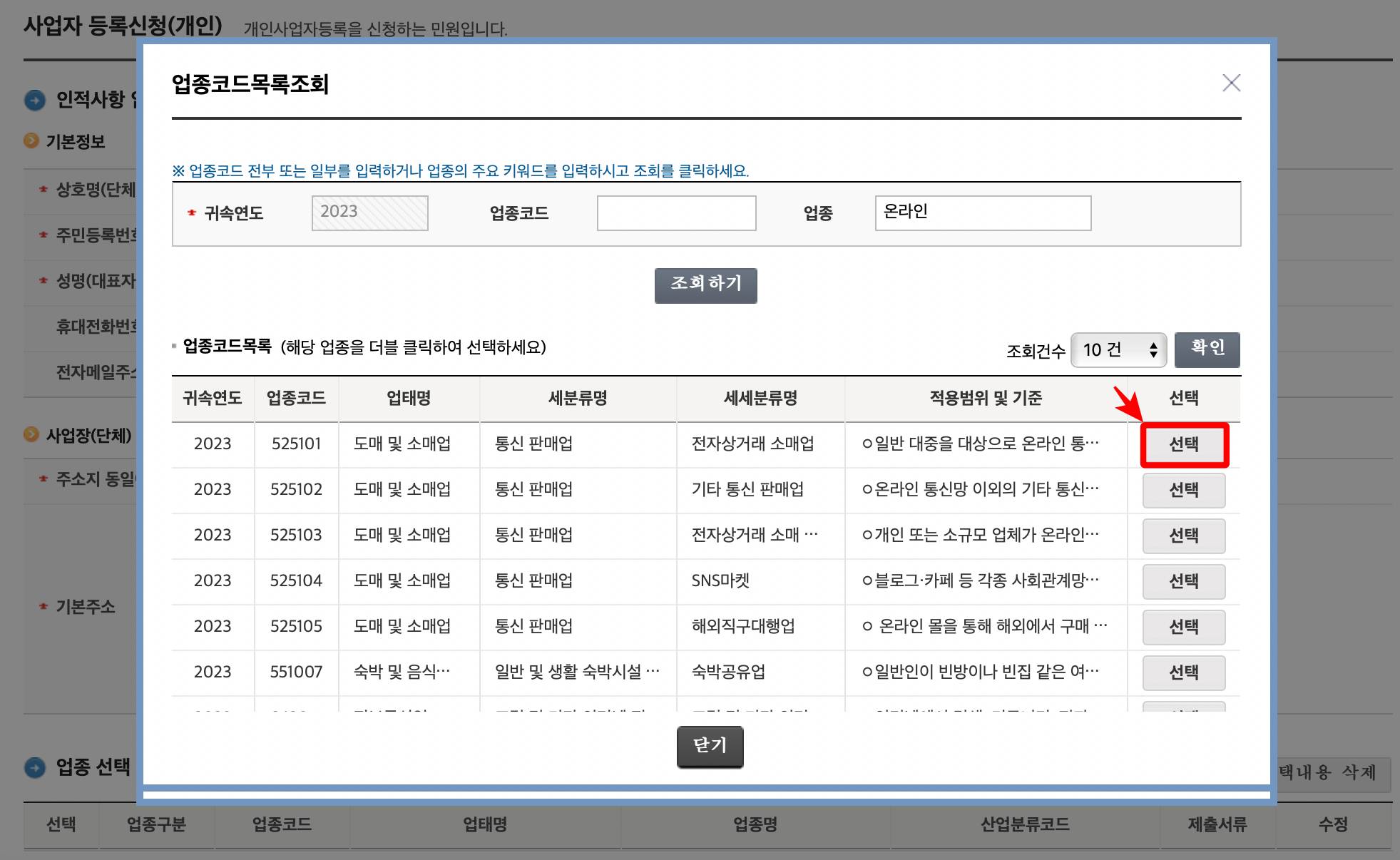Select 선택 for 551007 숙박공유업
The image size is (1400, 860).
[1184, 672]
